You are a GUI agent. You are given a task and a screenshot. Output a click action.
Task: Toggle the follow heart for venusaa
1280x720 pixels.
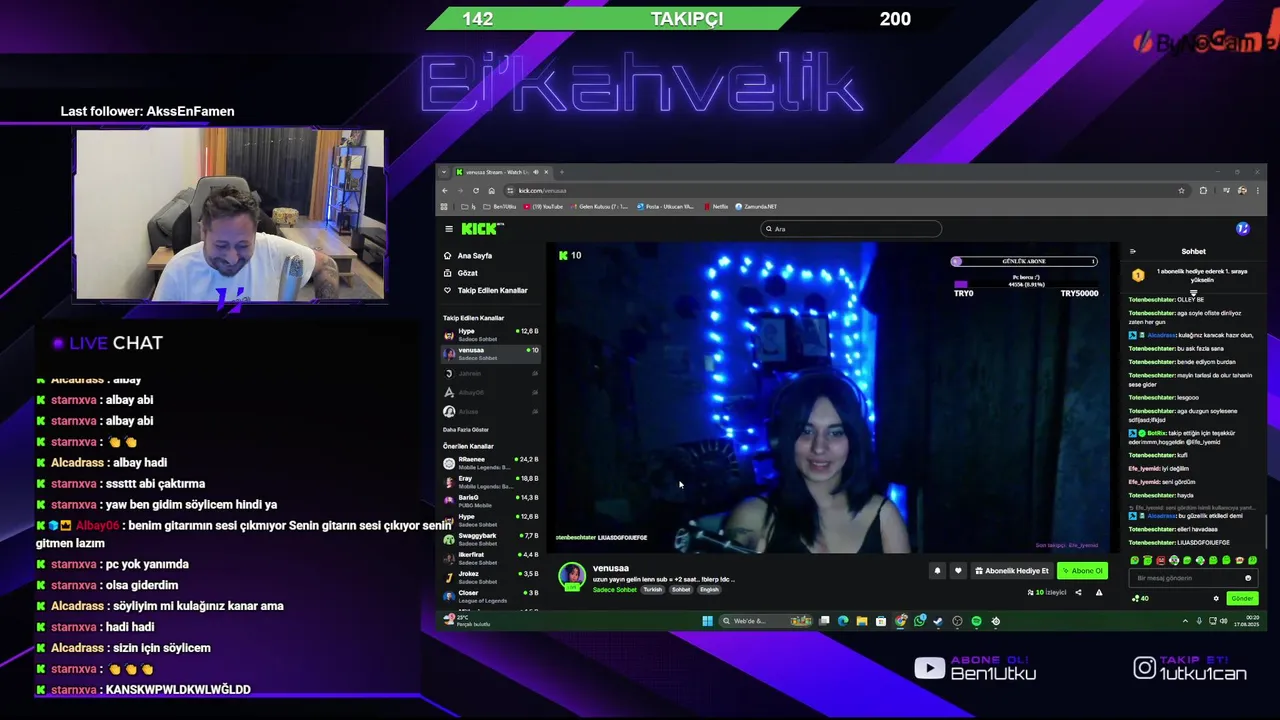point(958,571)
